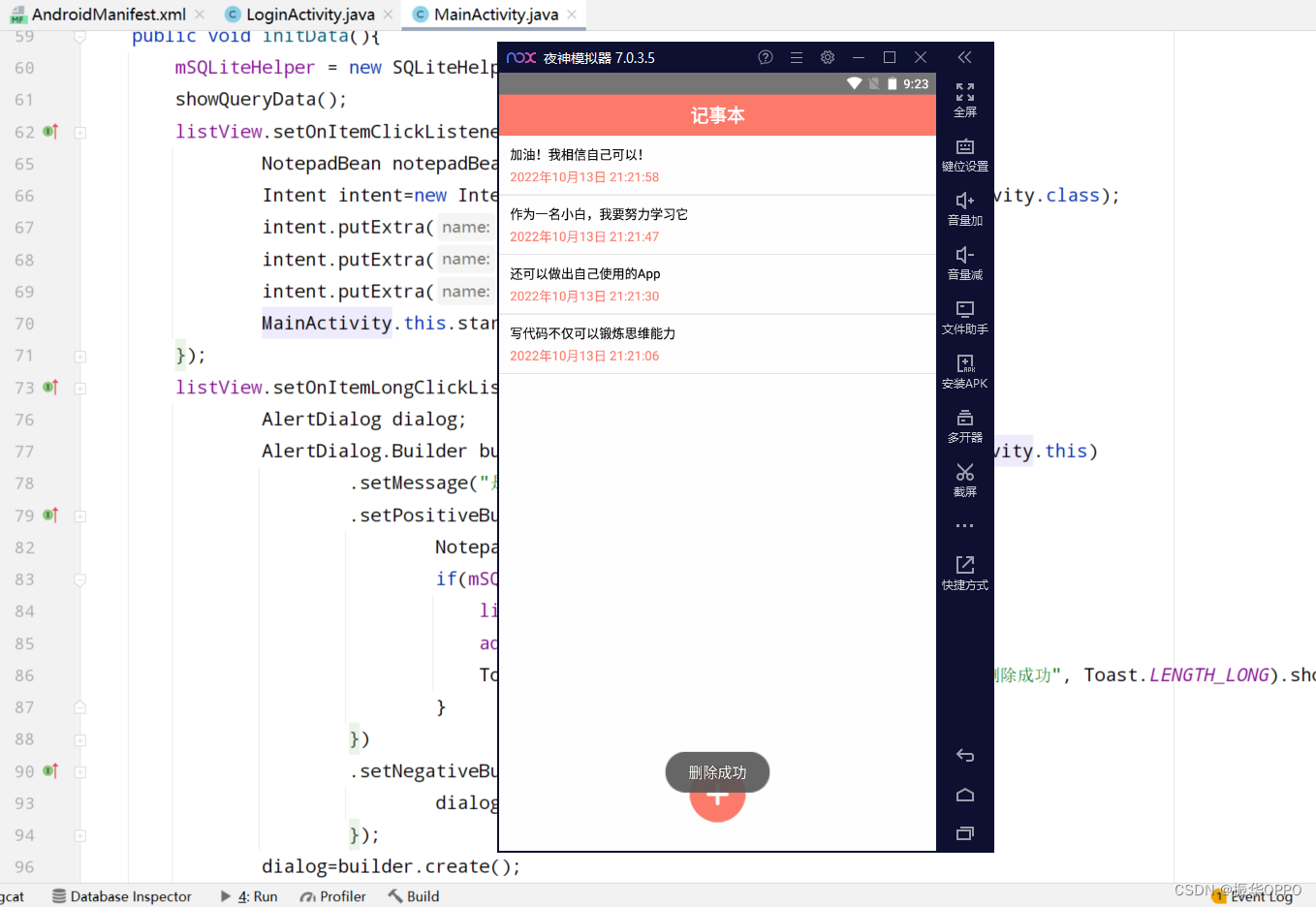Click the 记事本 app title bar
Screen dimensions: 1316x907
[x=717, y=115]
